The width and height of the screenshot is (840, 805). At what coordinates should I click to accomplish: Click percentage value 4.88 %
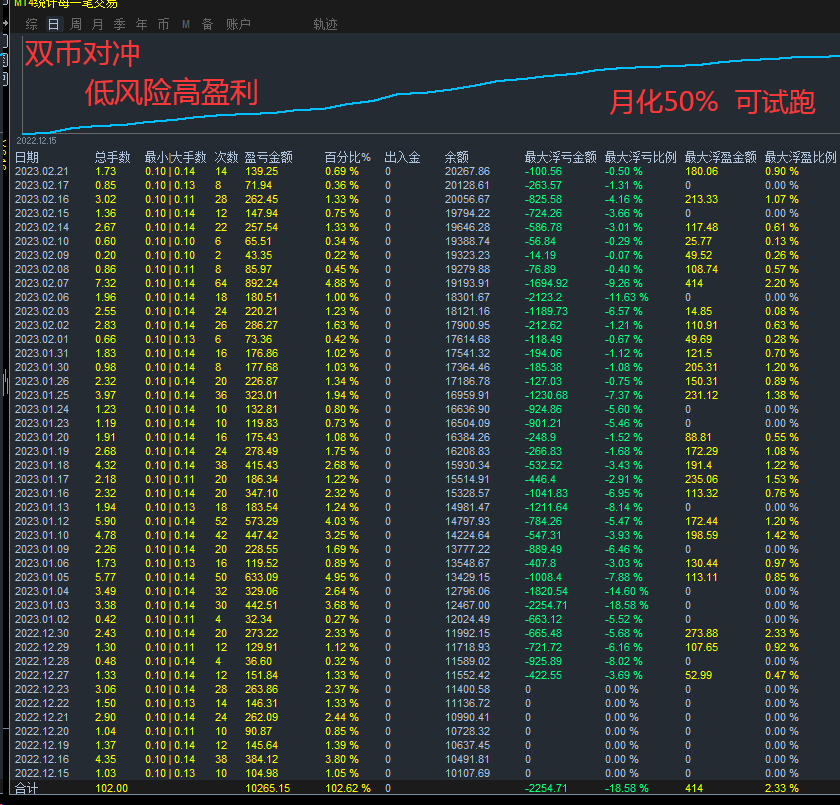(342, 283)
